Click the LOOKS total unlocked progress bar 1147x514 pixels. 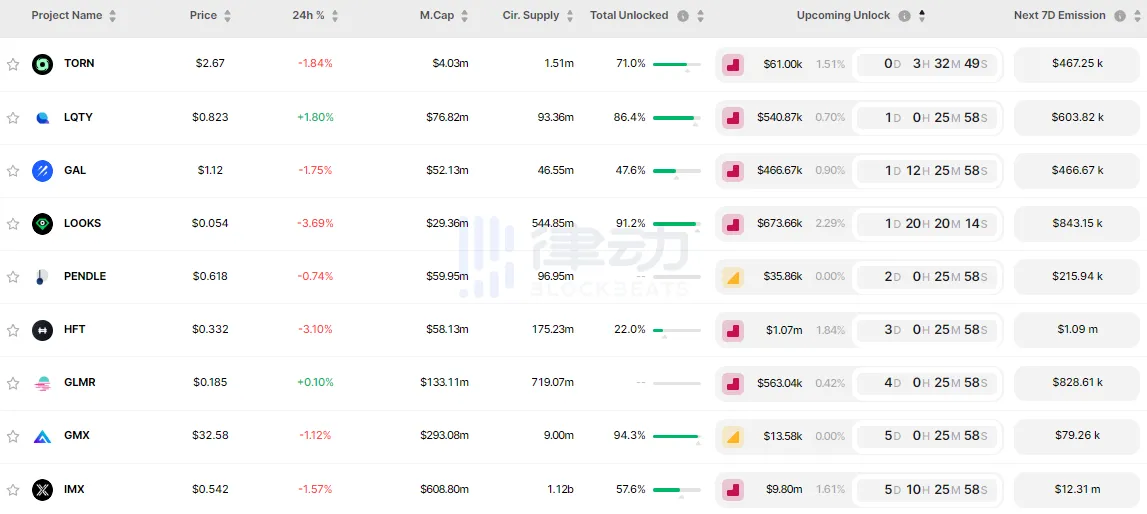pos(676,224)
